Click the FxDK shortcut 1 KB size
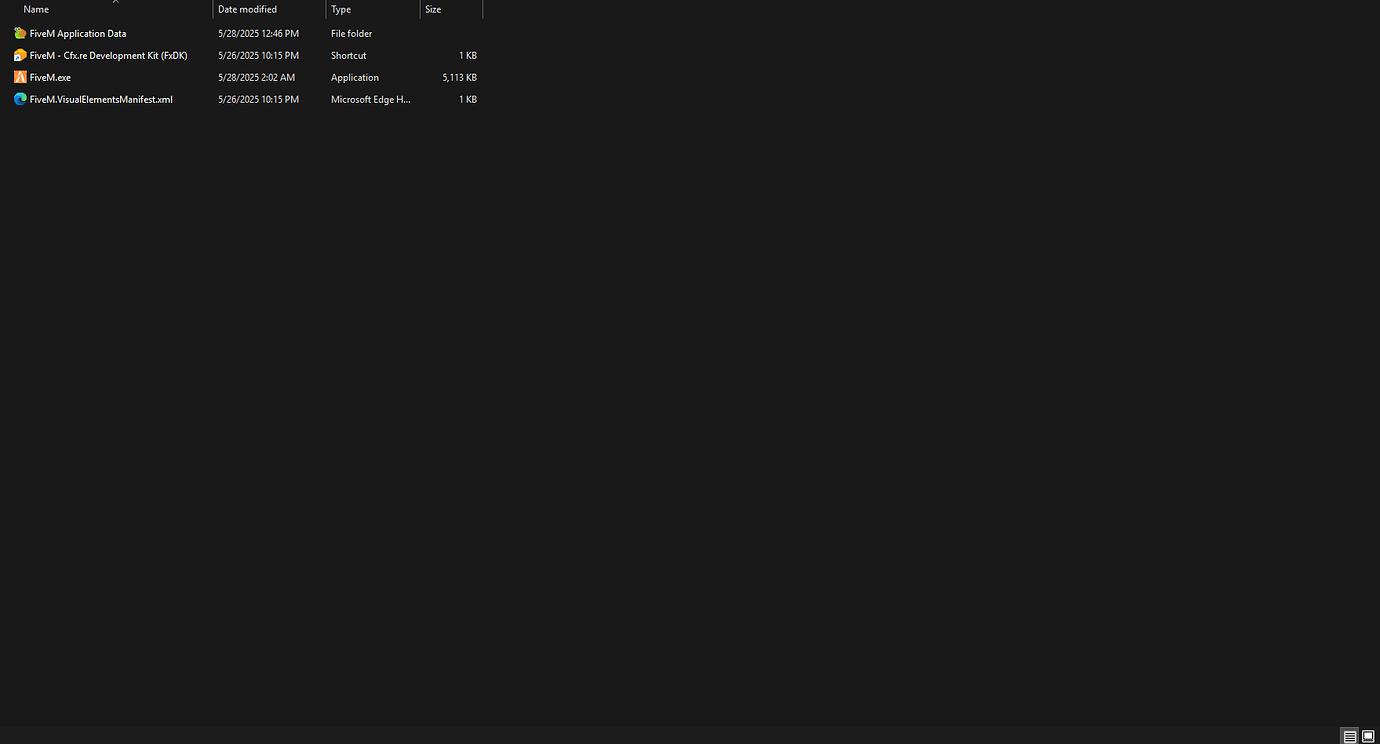 (x=468, y=56)
